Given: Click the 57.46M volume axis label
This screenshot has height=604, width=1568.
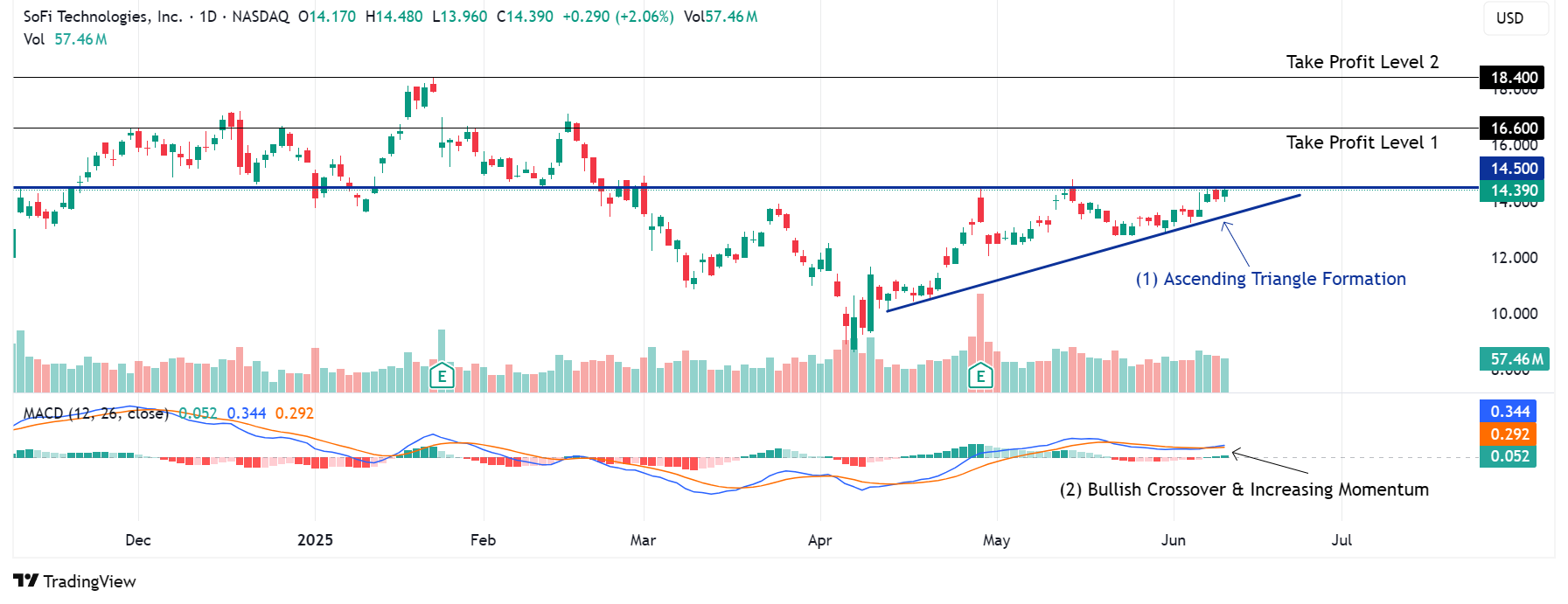Looking at the screenshot, I should click(x=1515, y=359).
